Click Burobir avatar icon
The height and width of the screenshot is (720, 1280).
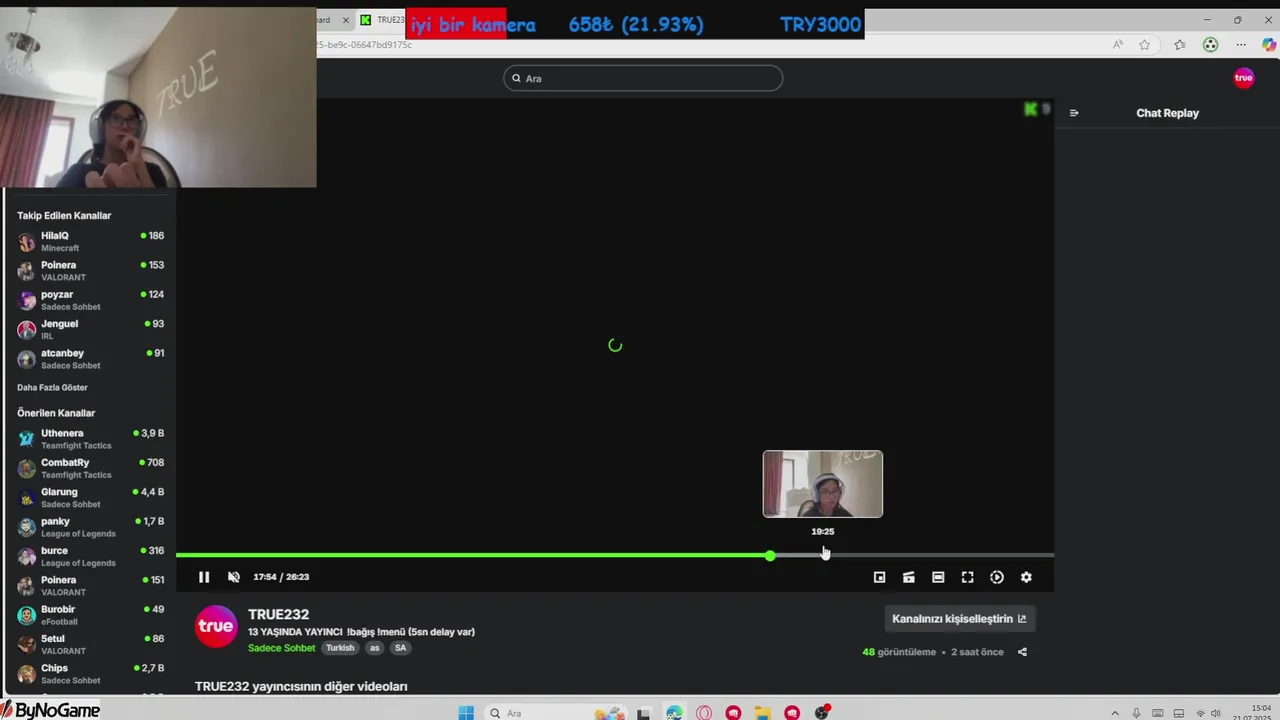point(27,615)
